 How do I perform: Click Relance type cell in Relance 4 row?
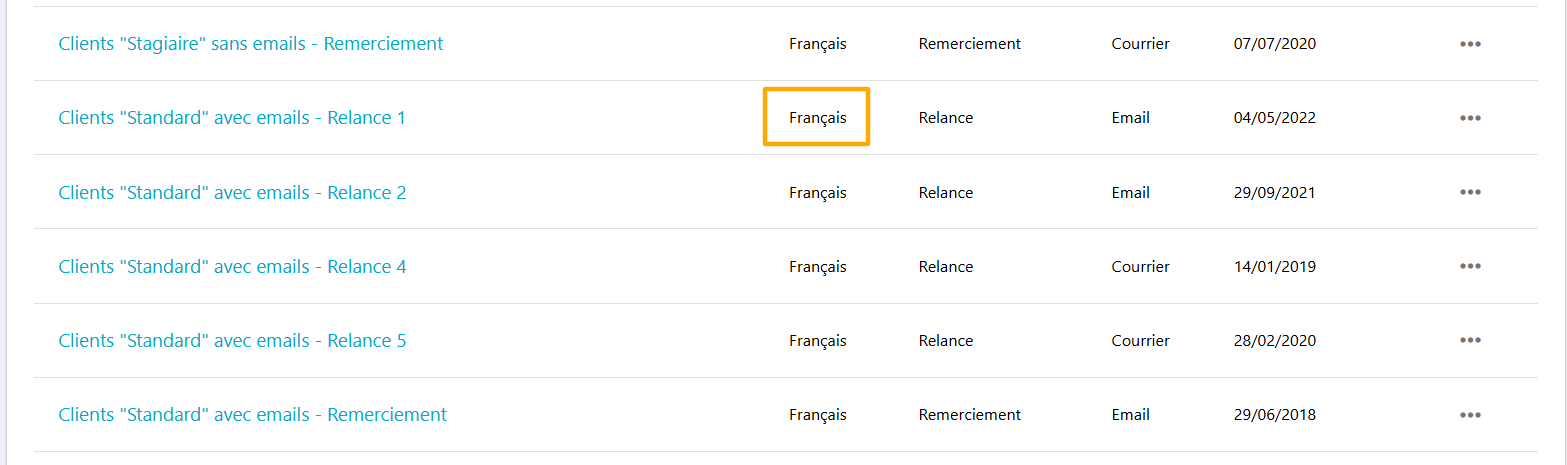click(x=945, y=267)
